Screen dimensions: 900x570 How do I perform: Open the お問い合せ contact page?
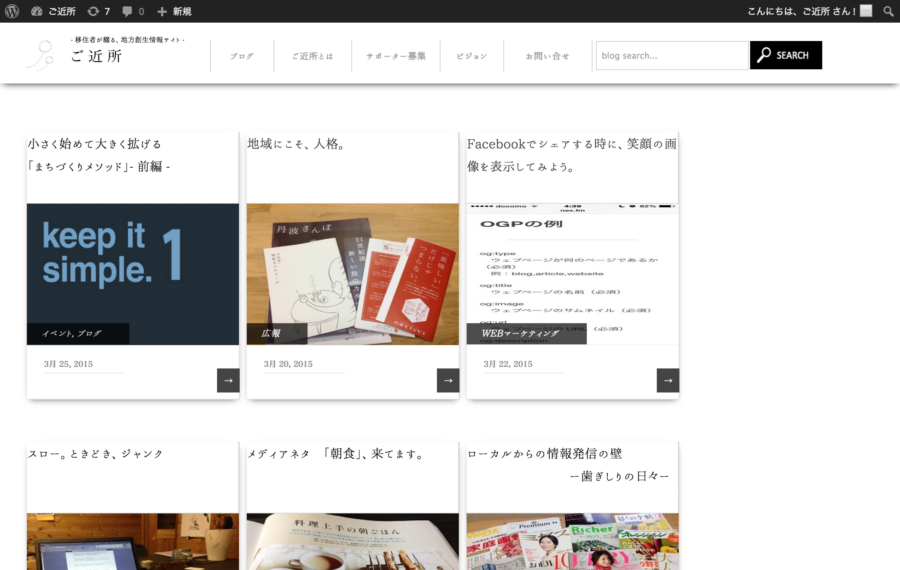(x=547, y=56)
